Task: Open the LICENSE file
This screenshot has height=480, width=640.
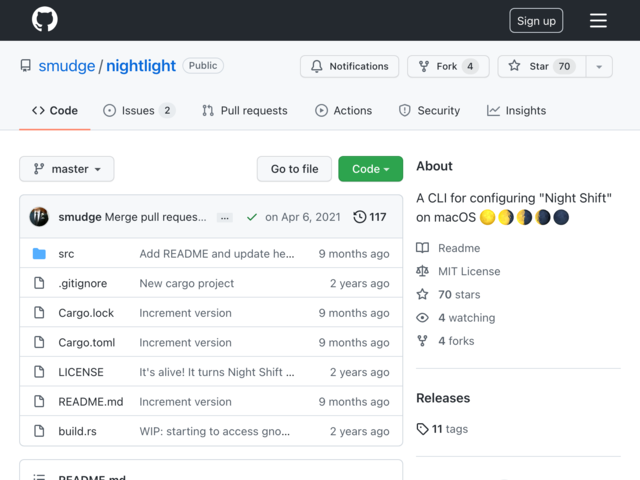Action: (x=81, y=372)
